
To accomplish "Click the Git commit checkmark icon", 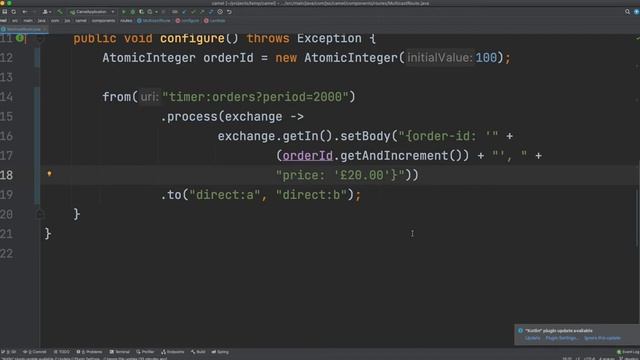I will click(193, 12).
